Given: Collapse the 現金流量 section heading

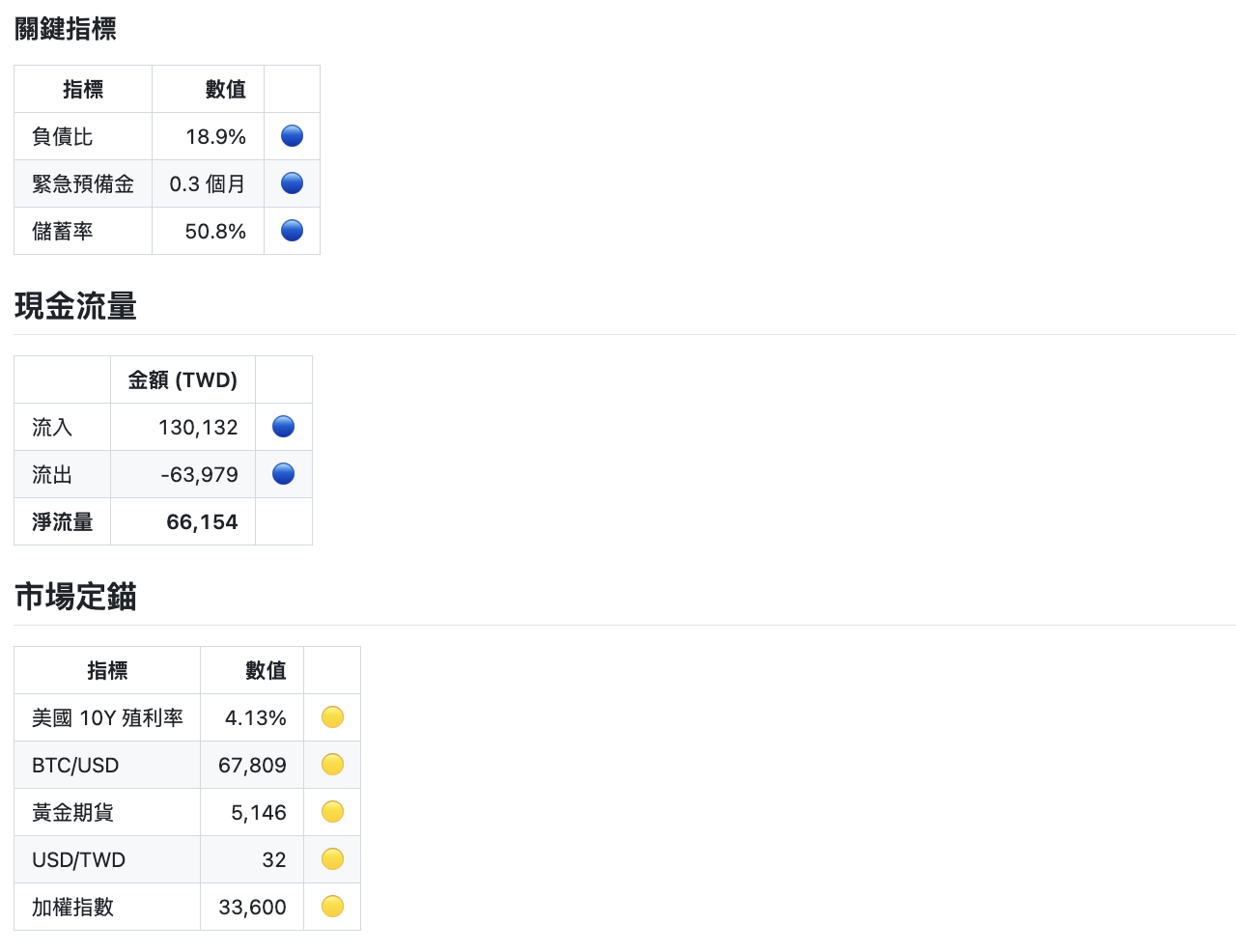Looking at the screenshot, I should [x=74, y=306].
